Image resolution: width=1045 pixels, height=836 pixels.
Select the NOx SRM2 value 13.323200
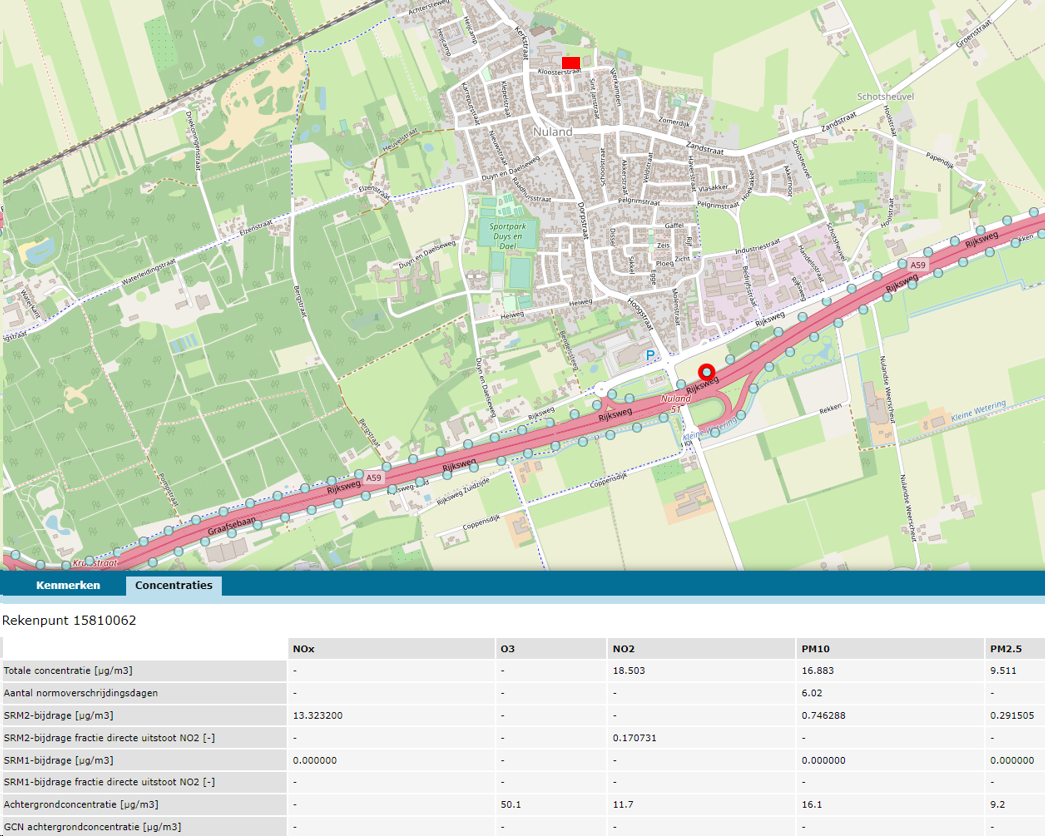pos(318,715)
